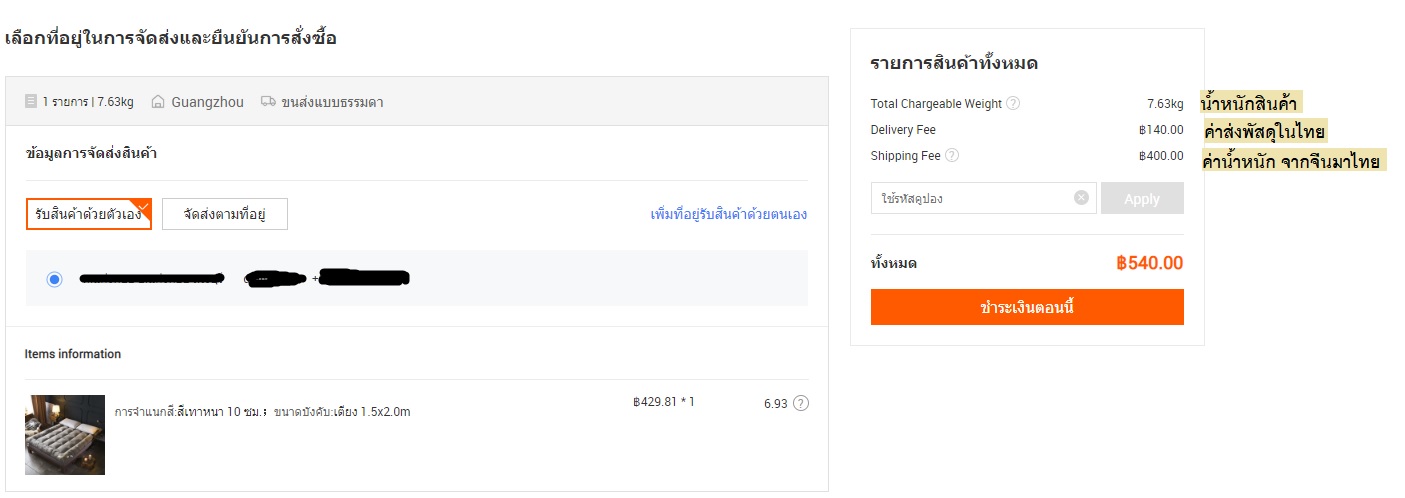Open the เพิ่มที่อยู่รับสินค้าด้วยตนเอง link
1405x498 pixels.
pos(728,214)
